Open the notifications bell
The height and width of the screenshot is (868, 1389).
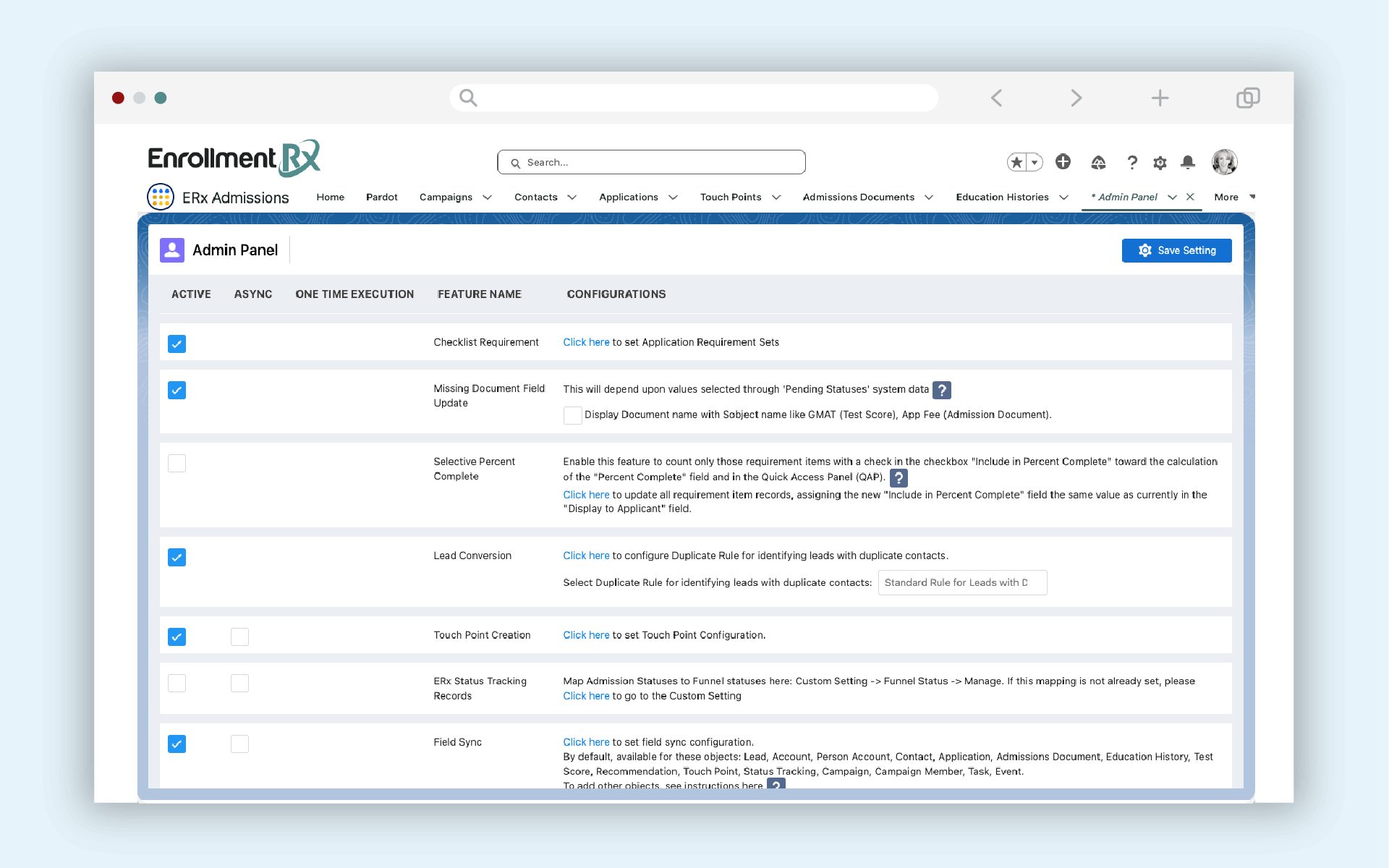coord(1188,163)
